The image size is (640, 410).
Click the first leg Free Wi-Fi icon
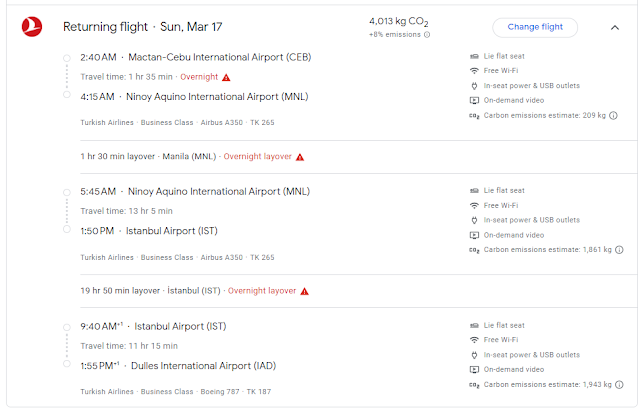click(474, 70)
